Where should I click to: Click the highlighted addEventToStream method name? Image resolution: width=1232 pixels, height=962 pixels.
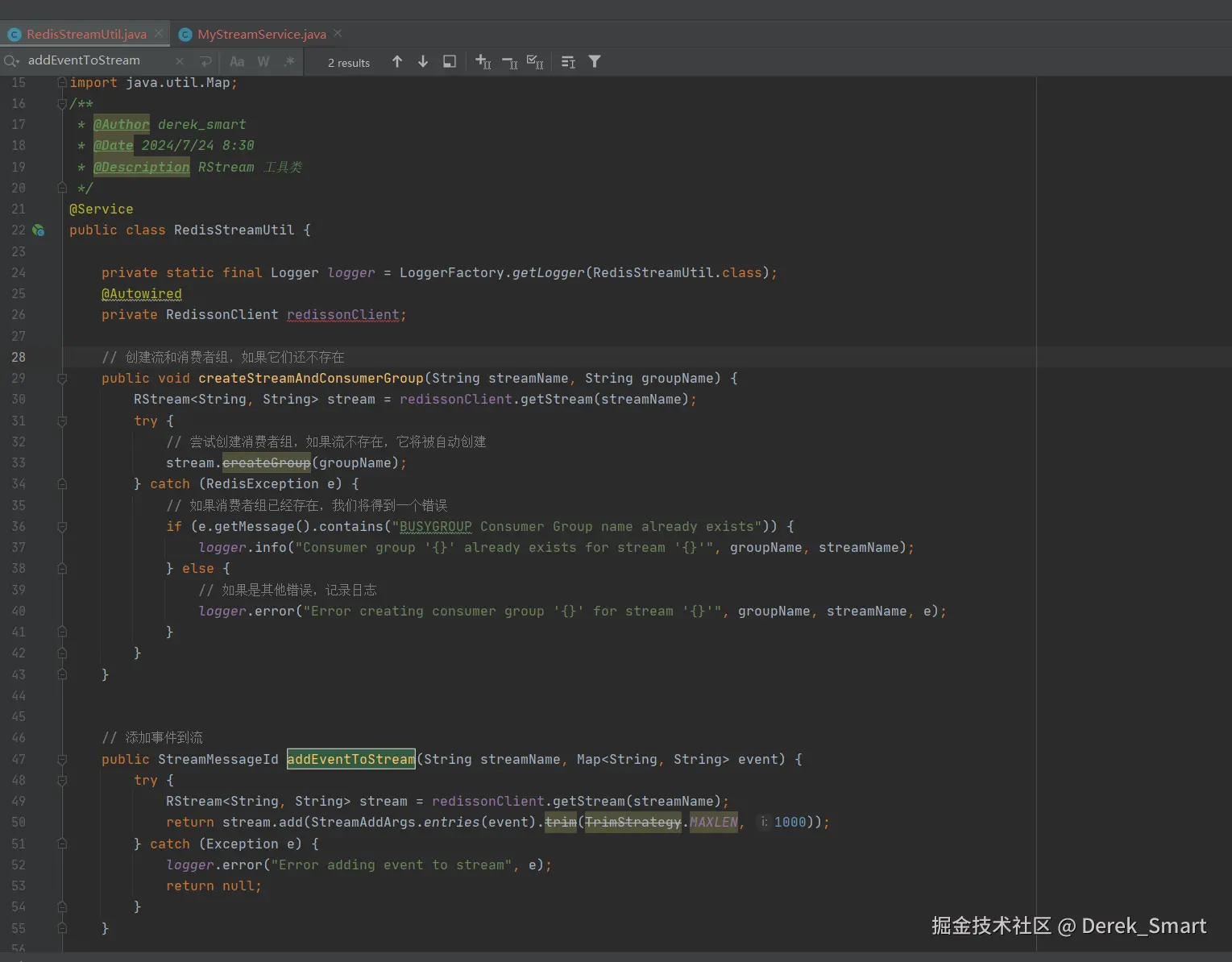click(351, 760)
